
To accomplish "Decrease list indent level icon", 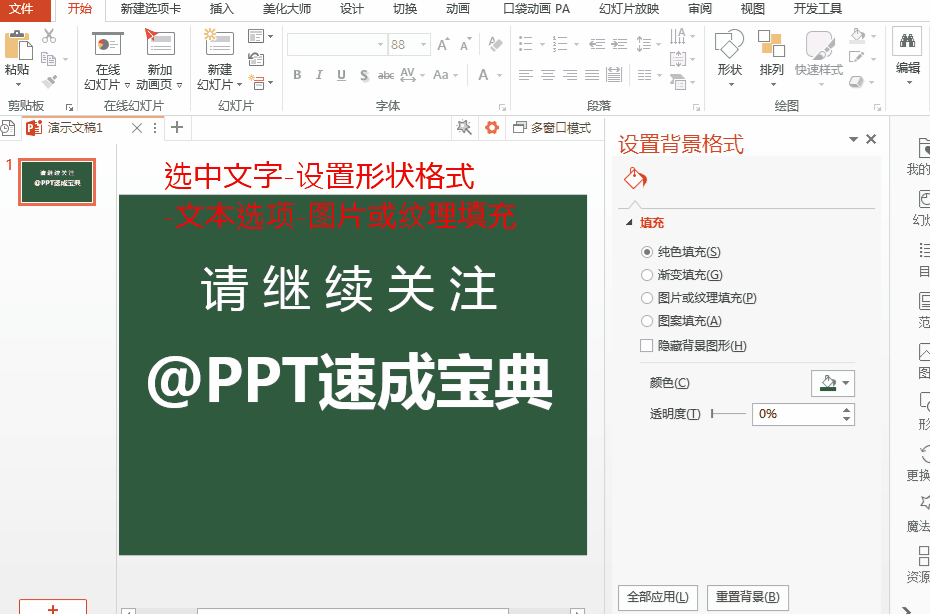I will pyautogui.click(x=597, y=44).
